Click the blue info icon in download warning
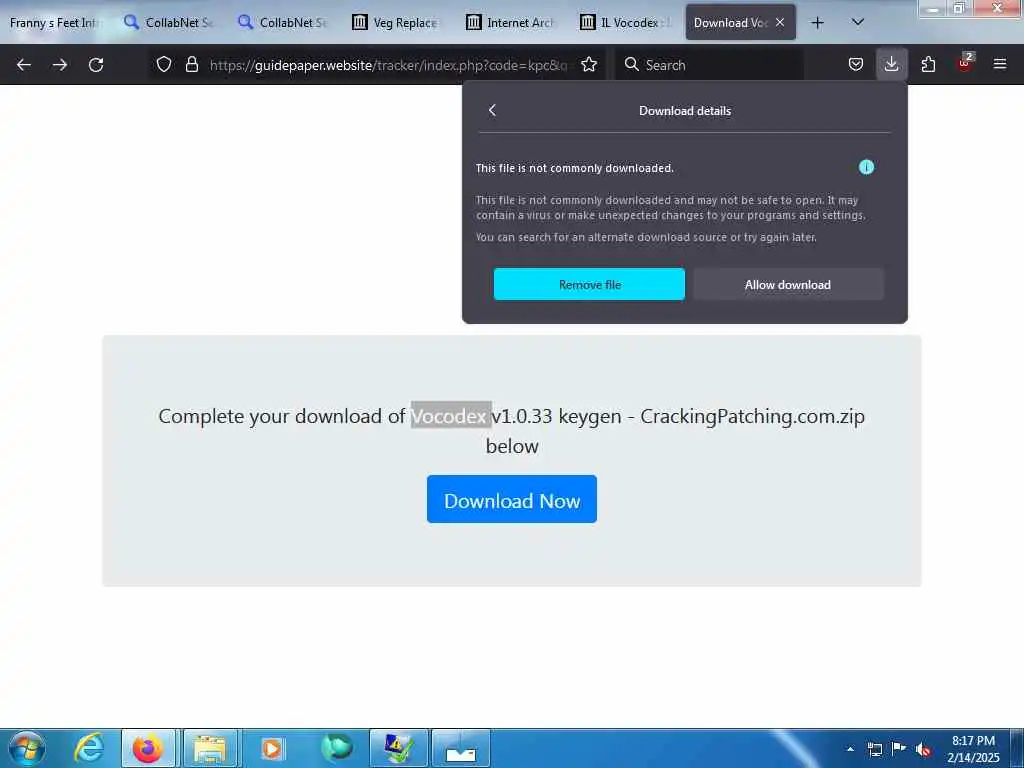 [866, 168]
